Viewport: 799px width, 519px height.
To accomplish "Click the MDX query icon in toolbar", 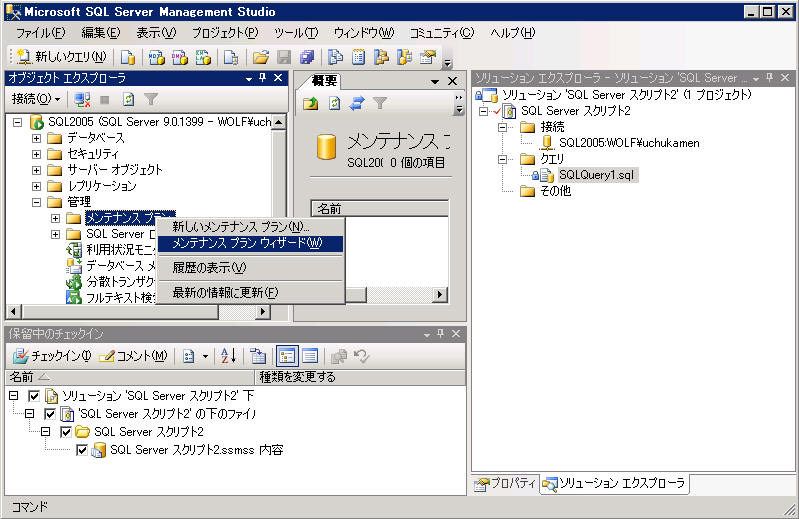I will point(156,57).
